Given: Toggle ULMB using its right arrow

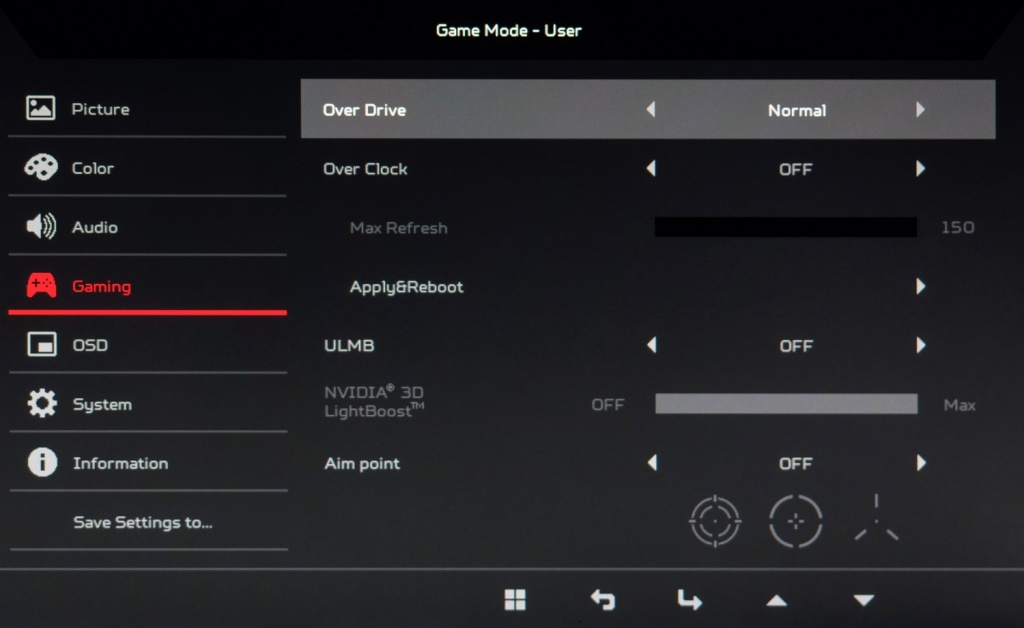Looking at the screenshot, I should tap(920, 345).
